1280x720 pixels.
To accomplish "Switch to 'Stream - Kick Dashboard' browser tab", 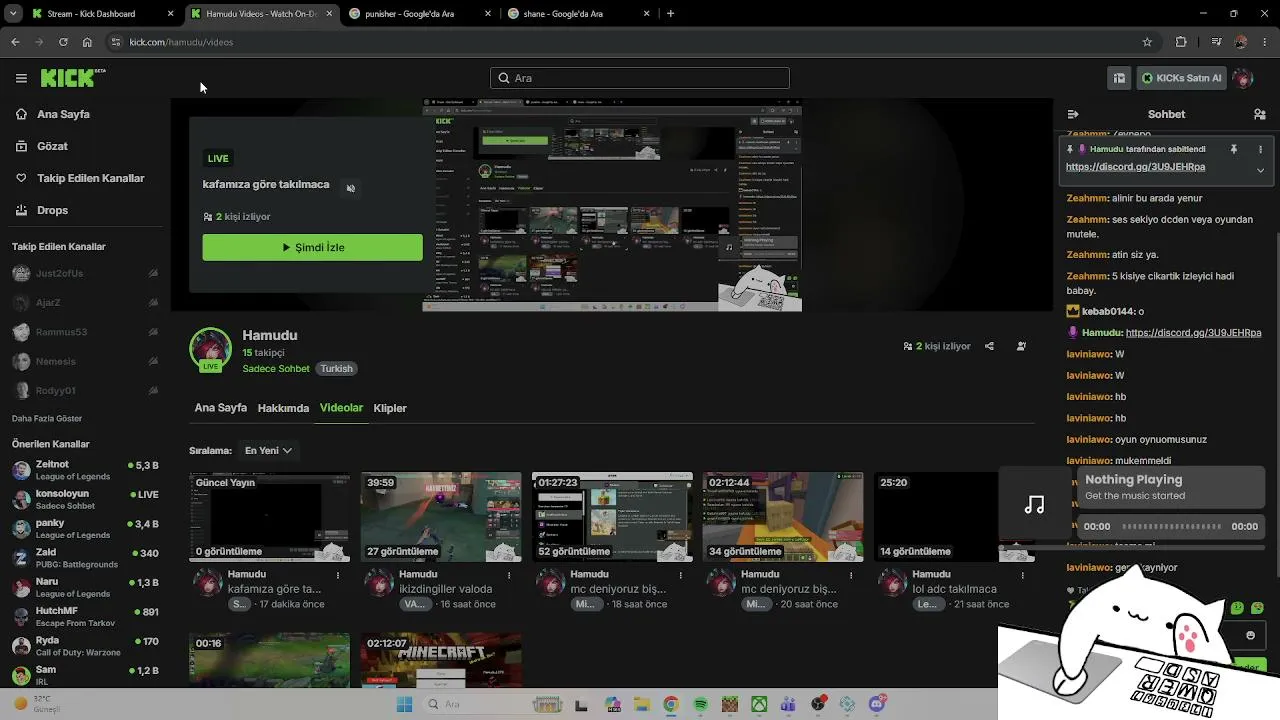I will pyautogui.click(x=102, y=14).
